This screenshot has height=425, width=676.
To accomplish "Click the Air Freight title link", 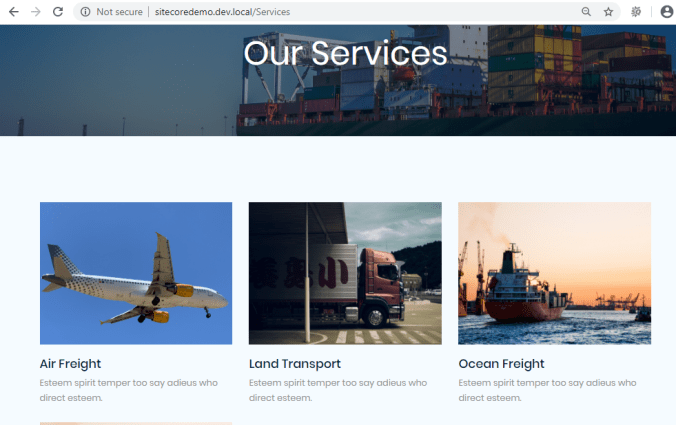I will [x=70, y=364].
